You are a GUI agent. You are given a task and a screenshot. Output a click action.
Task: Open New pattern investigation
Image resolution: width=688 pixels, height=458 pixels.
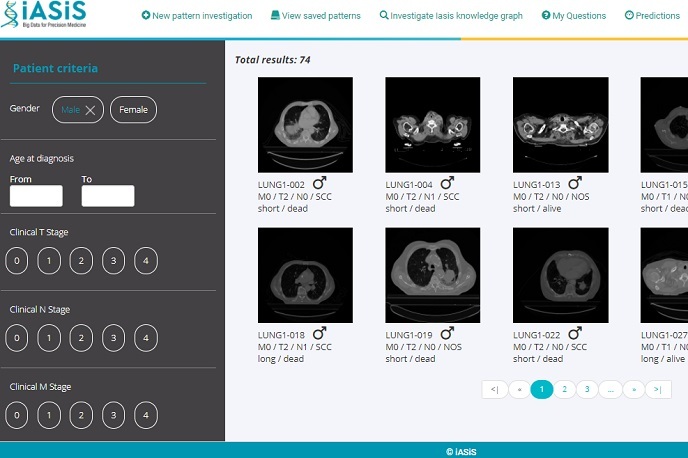197,16
